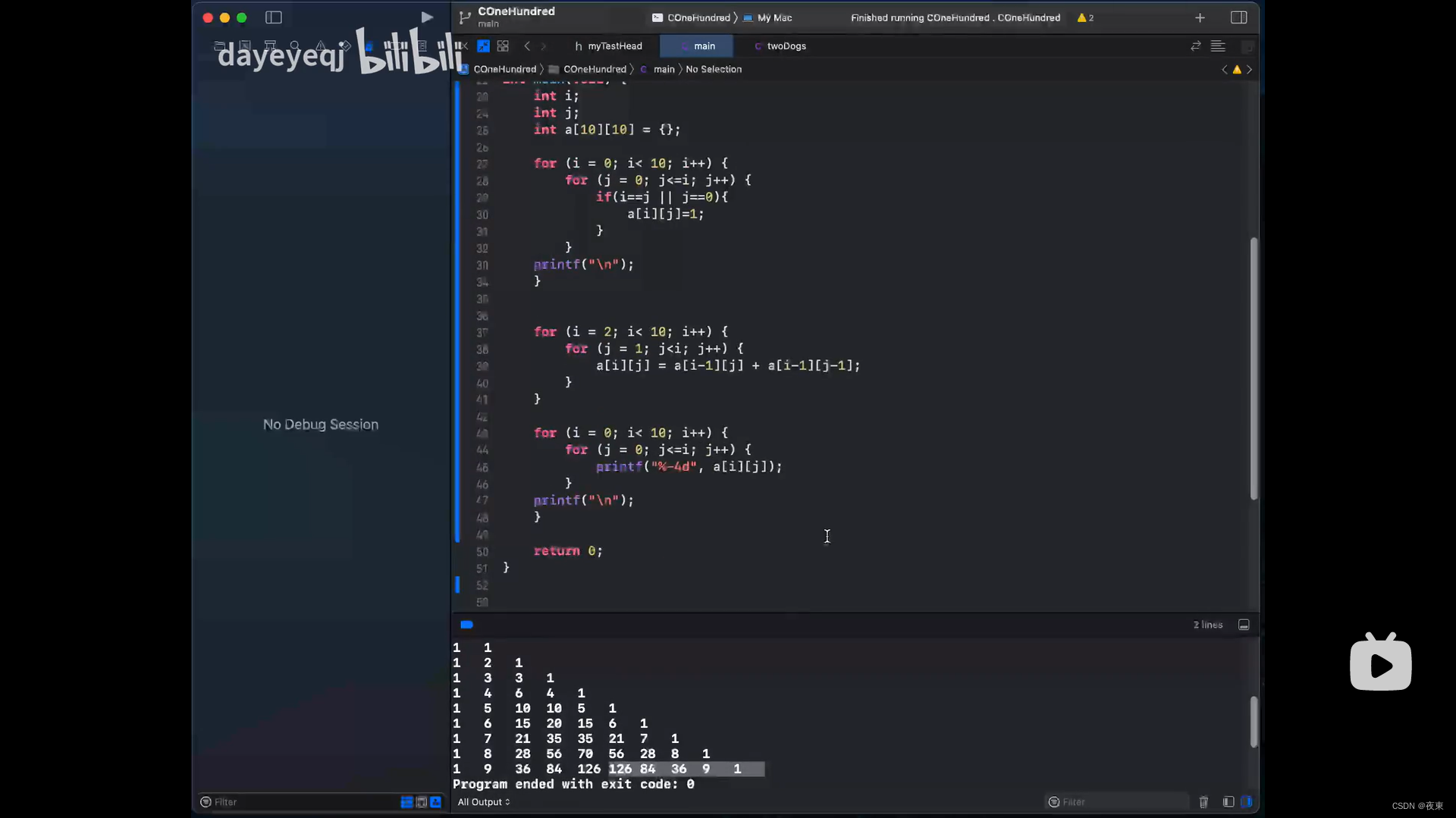Image resolution: width=1456 pixels, height=818 pixels.
Task: Toggle last blue navigator filter button
Action: tap(436, 802)
